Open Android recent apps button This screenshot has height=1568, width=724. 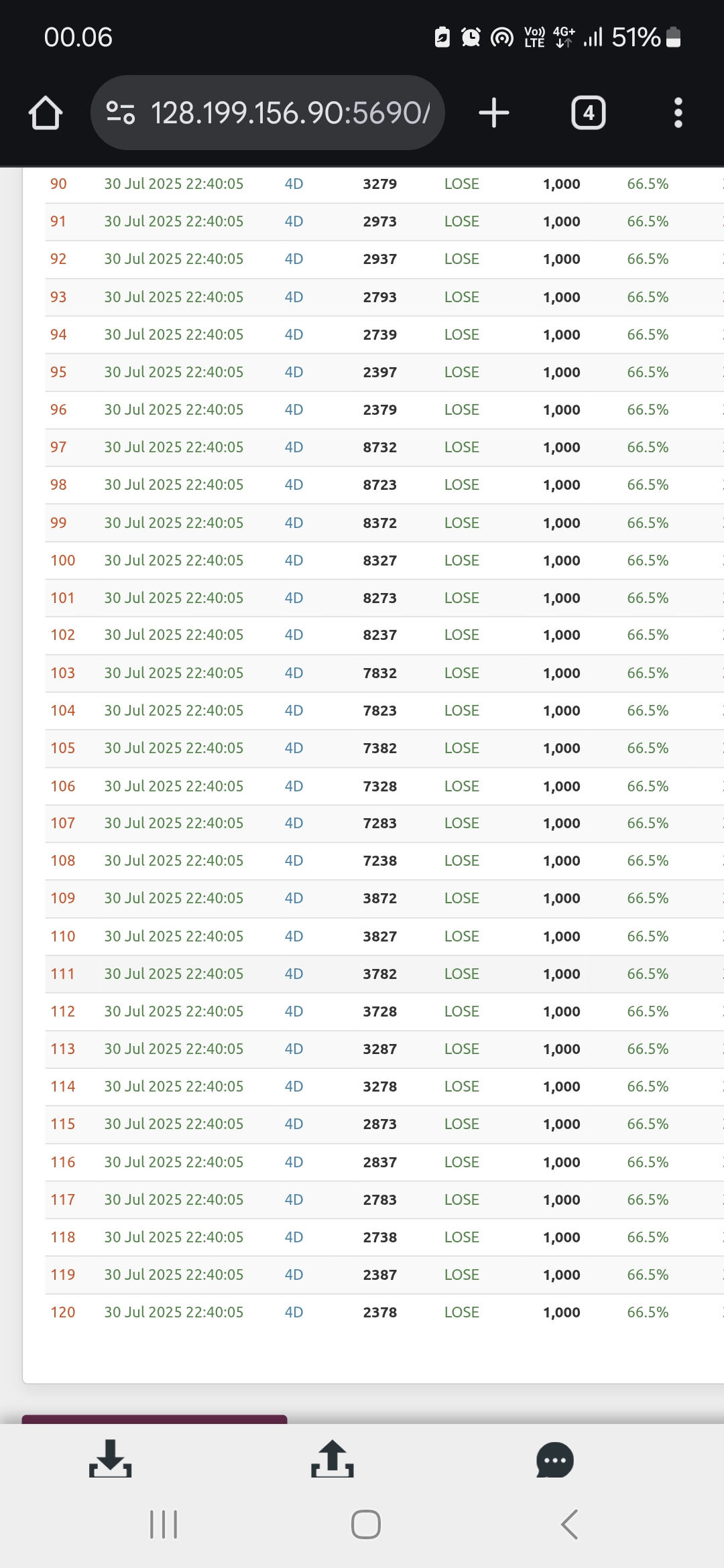pos(164,1524)
